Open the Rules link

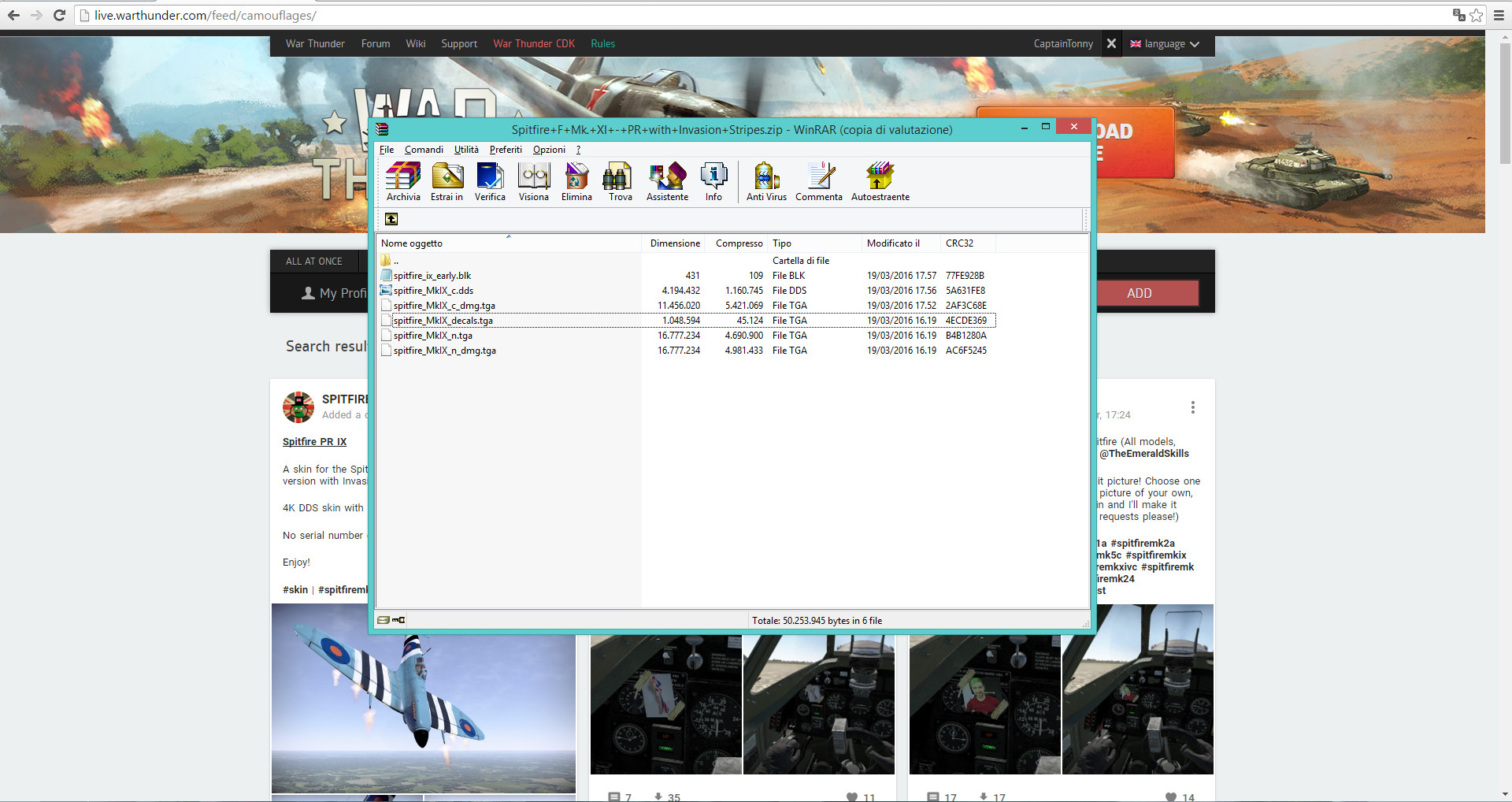(602, 43)
